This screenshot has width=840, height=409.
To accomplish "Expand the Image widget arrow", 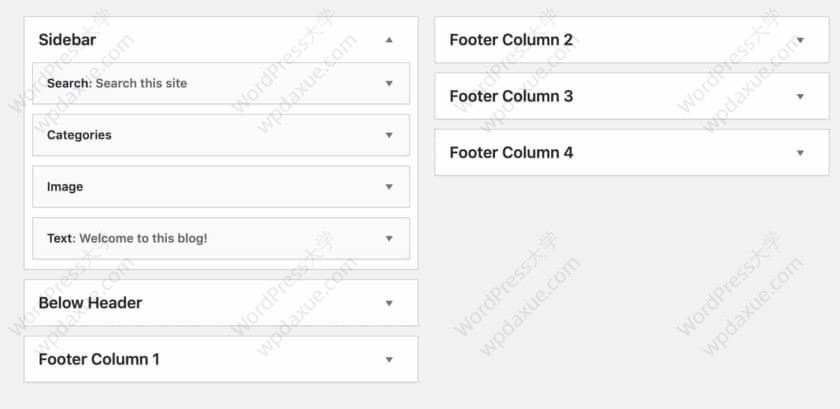I will point(389,187).
